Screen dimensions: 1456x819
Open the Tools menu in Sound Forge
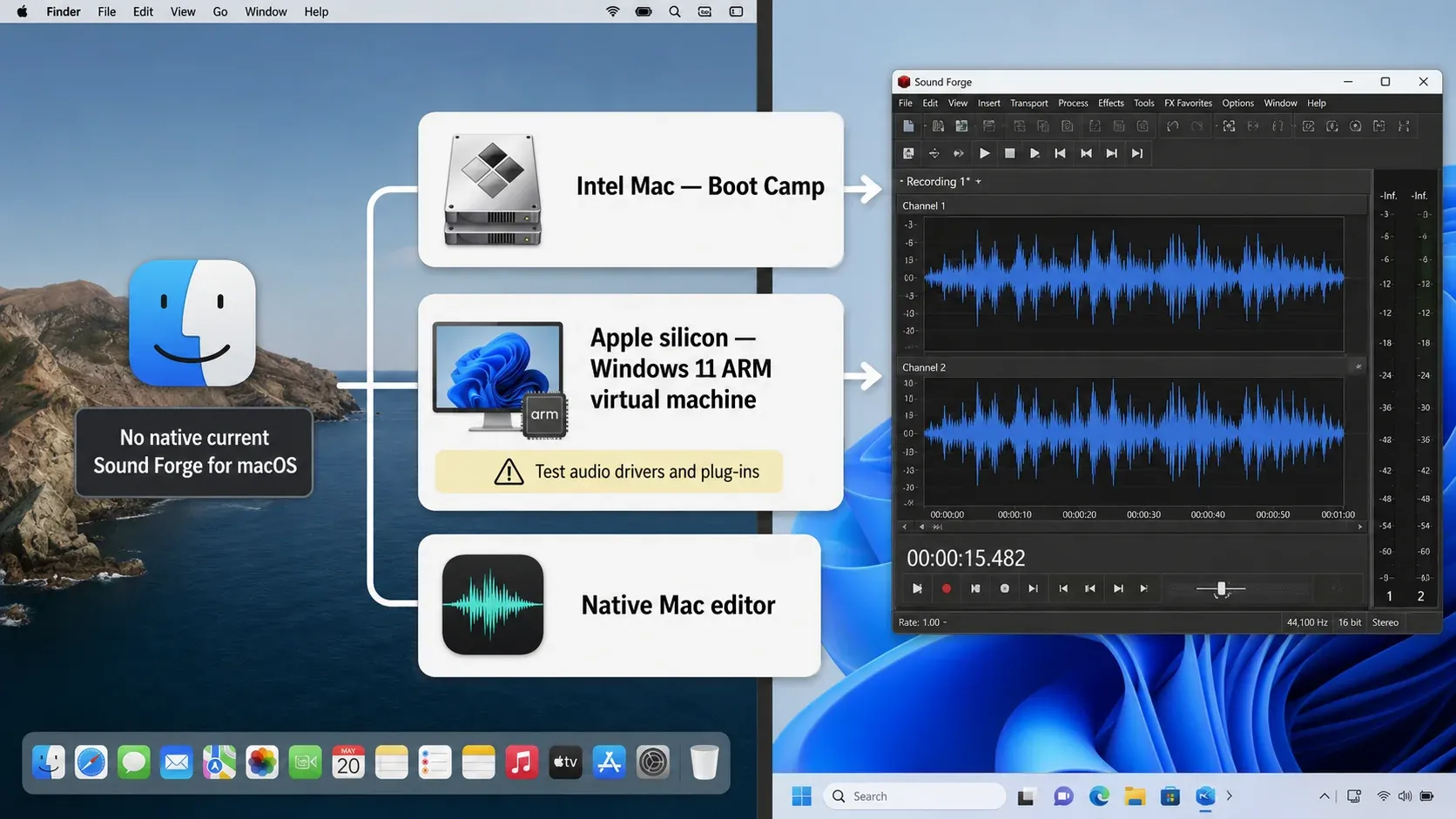point(1143,103)
